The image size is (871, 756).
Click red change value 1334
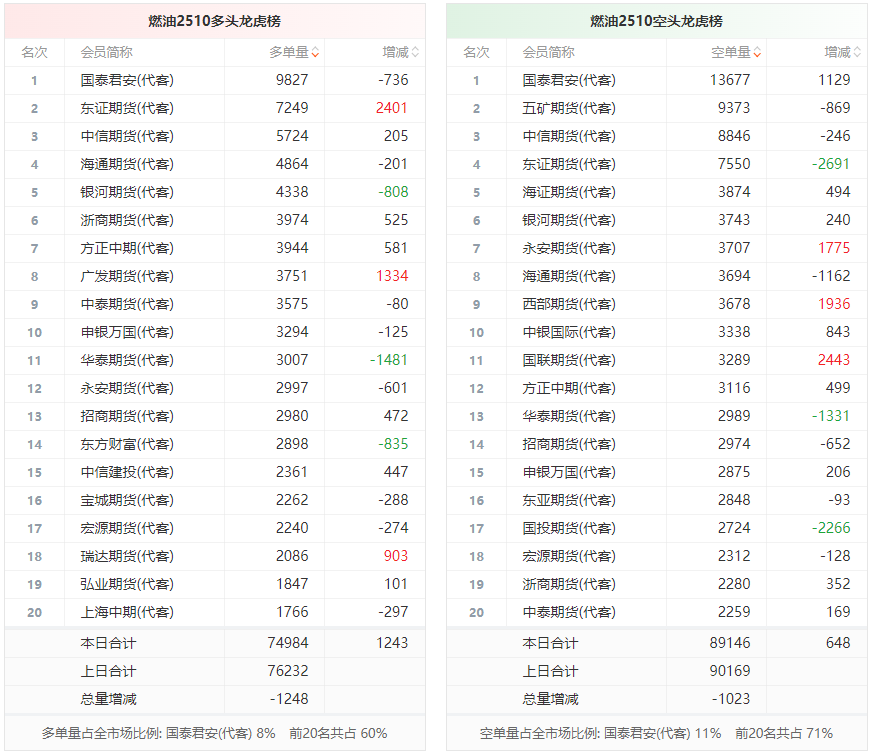coord(392,276)
